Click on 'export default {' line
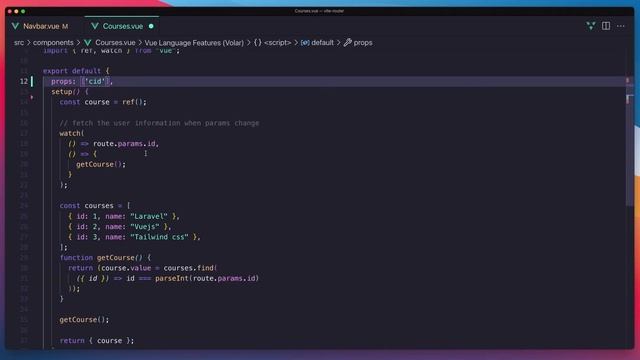Image resolution: width=640 pixels, height=360 pixels. point(76,71)
